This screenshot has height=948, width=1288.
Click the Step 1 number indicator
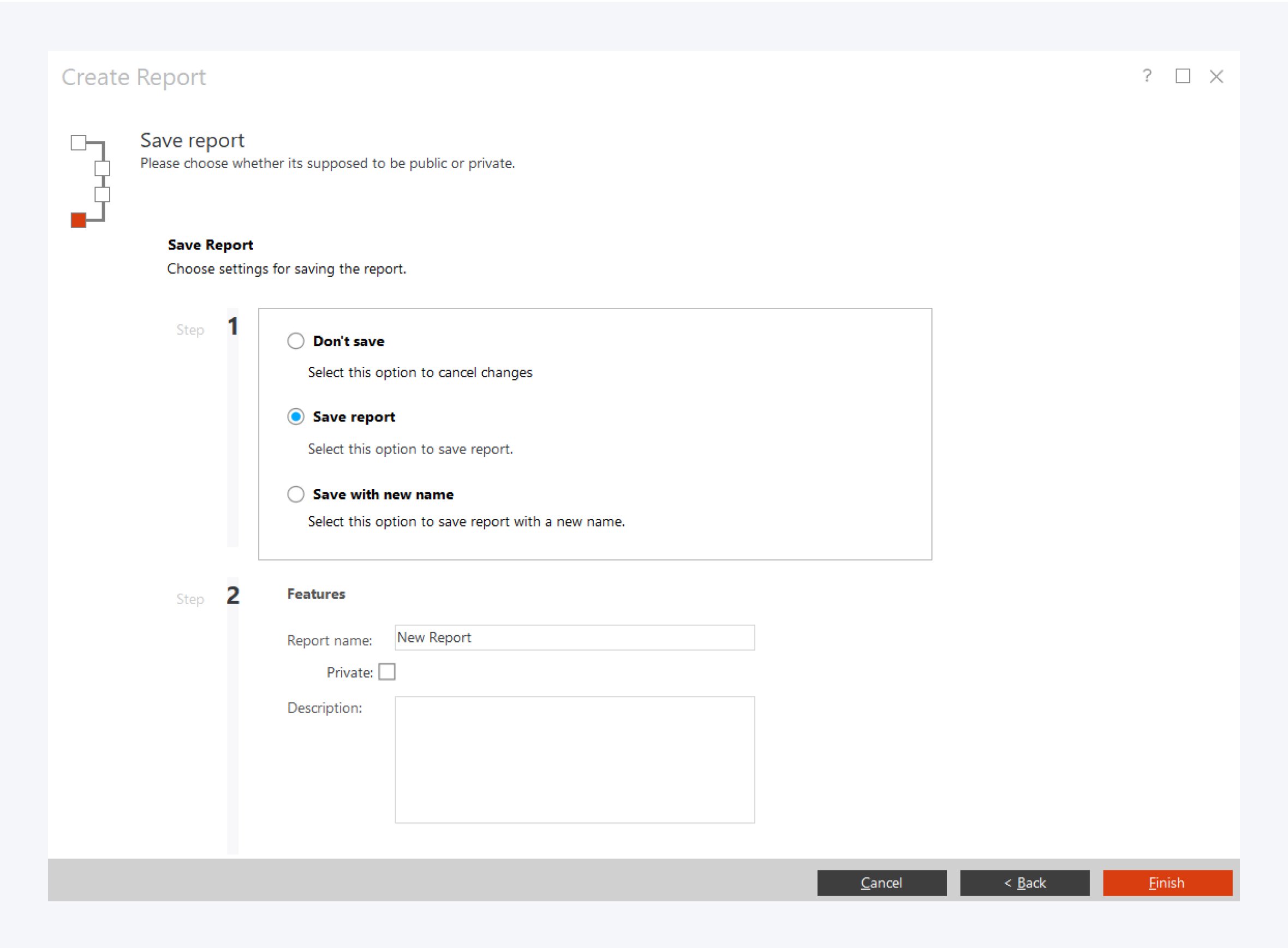click(232, 326)
